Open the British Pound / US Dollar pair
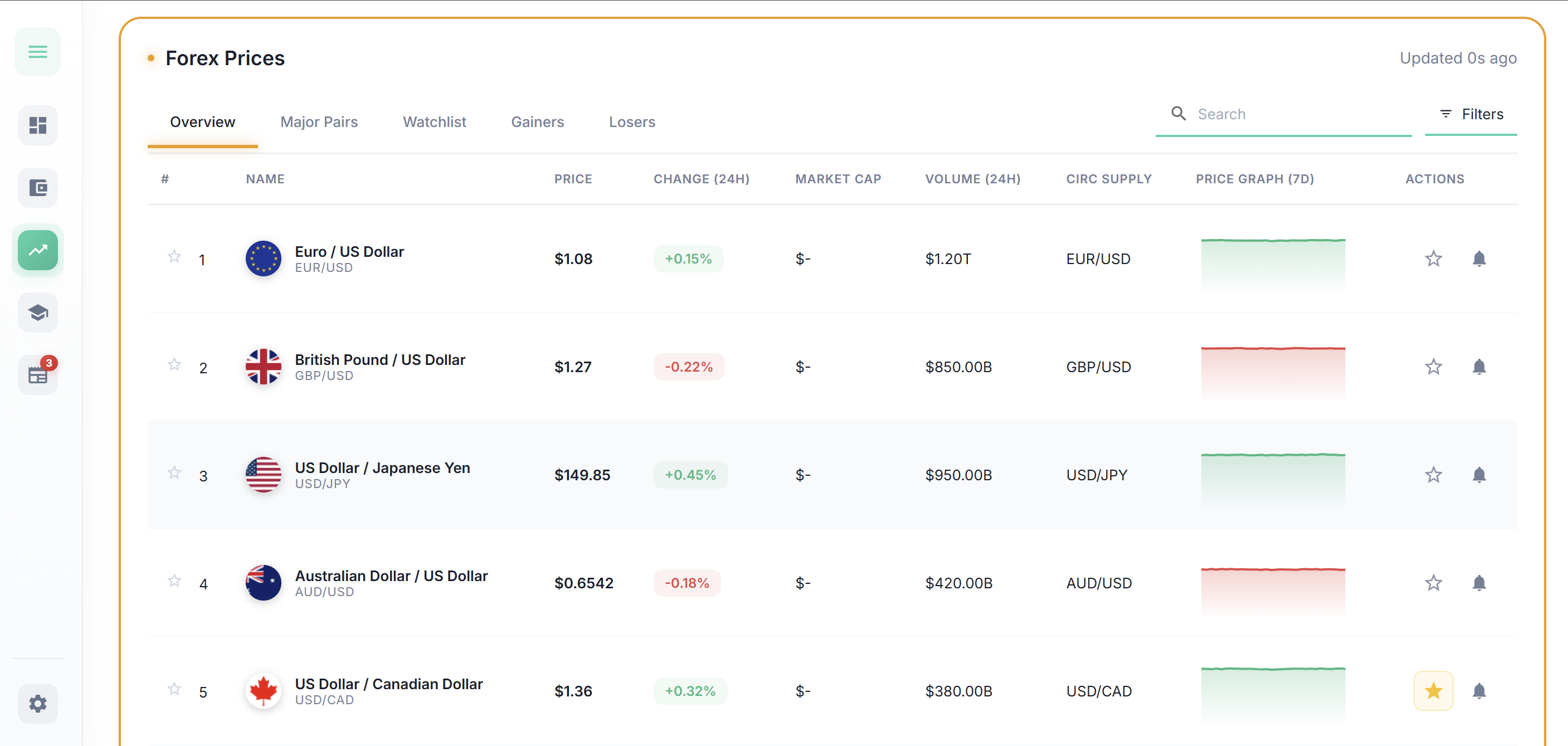This screenshot has height=746, width=1568. click(x=379, y=360)
